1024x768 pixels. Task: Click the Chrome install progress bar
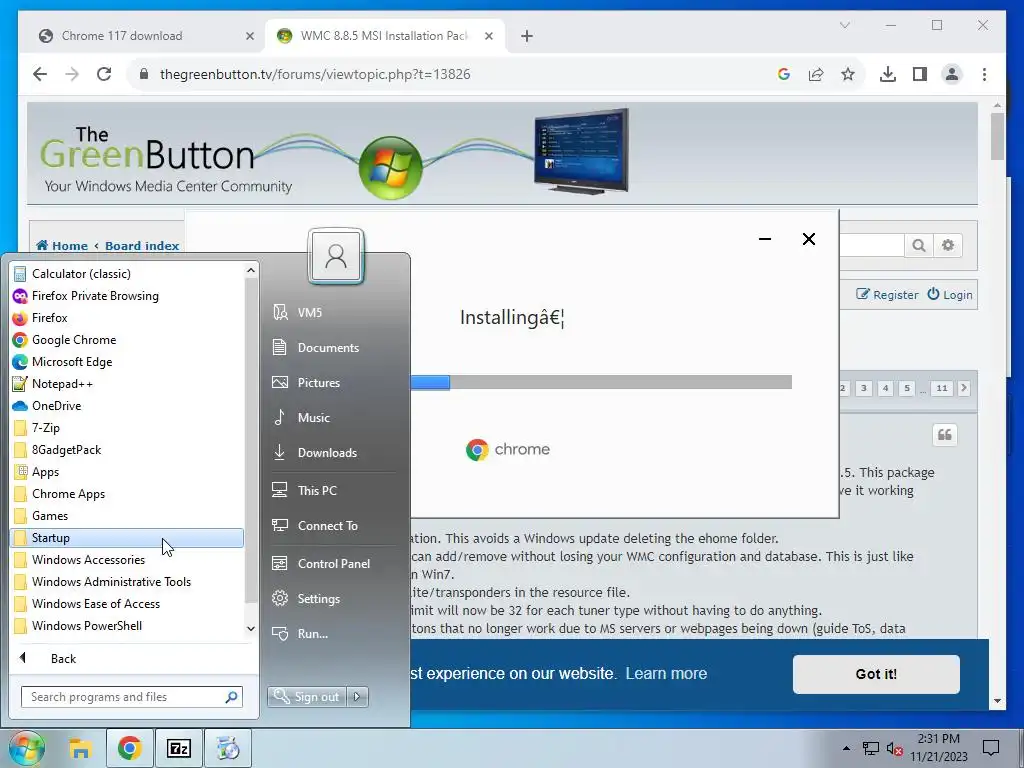(x=601, y=382)
